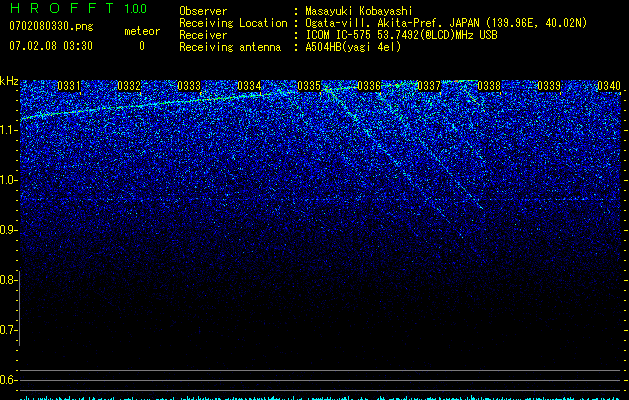Click the 0340 time marker

click(x=609, y=86)
